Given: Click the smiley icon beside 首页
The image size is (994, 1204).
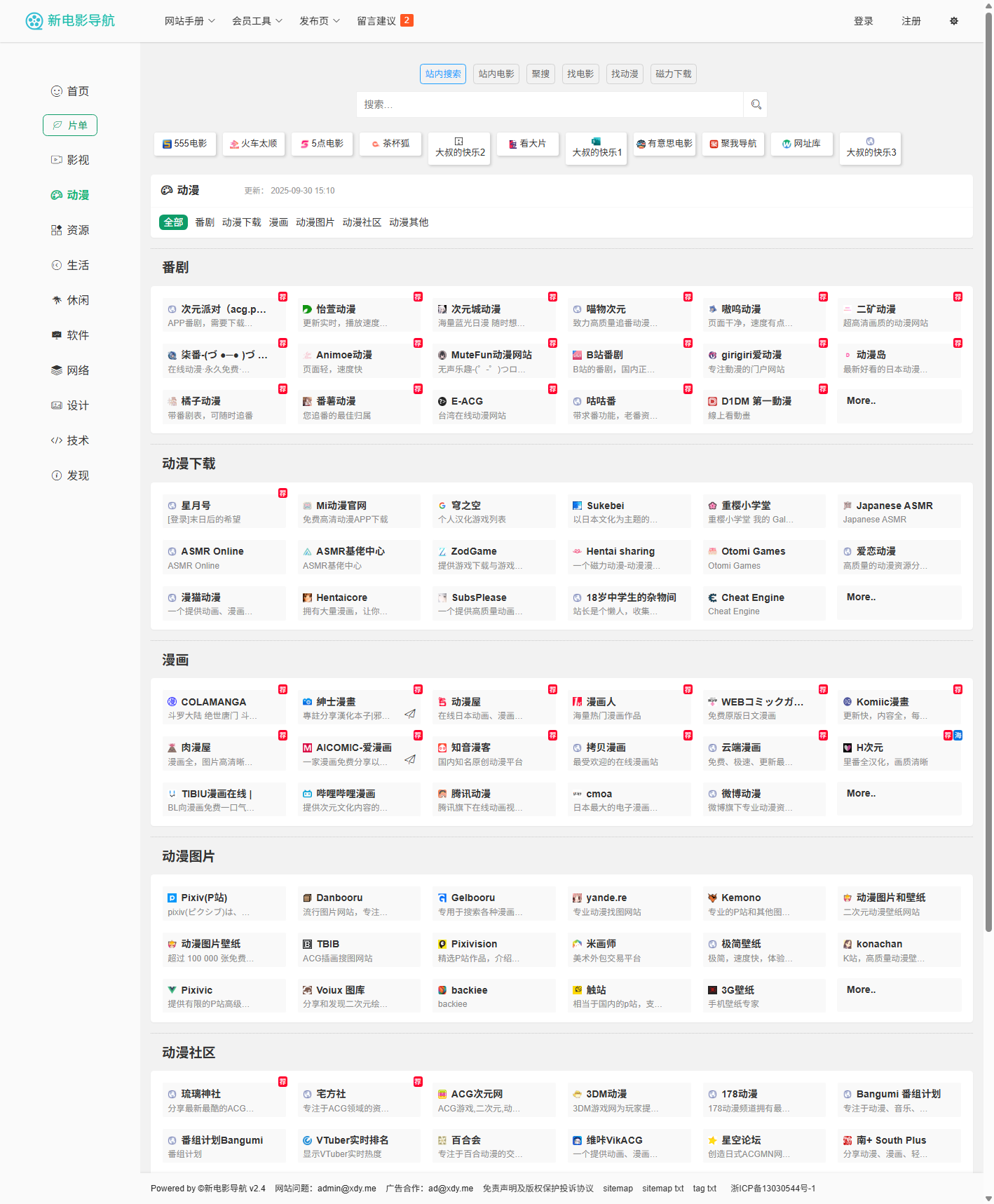Looking at the screenshot, I should coord(57,91).
